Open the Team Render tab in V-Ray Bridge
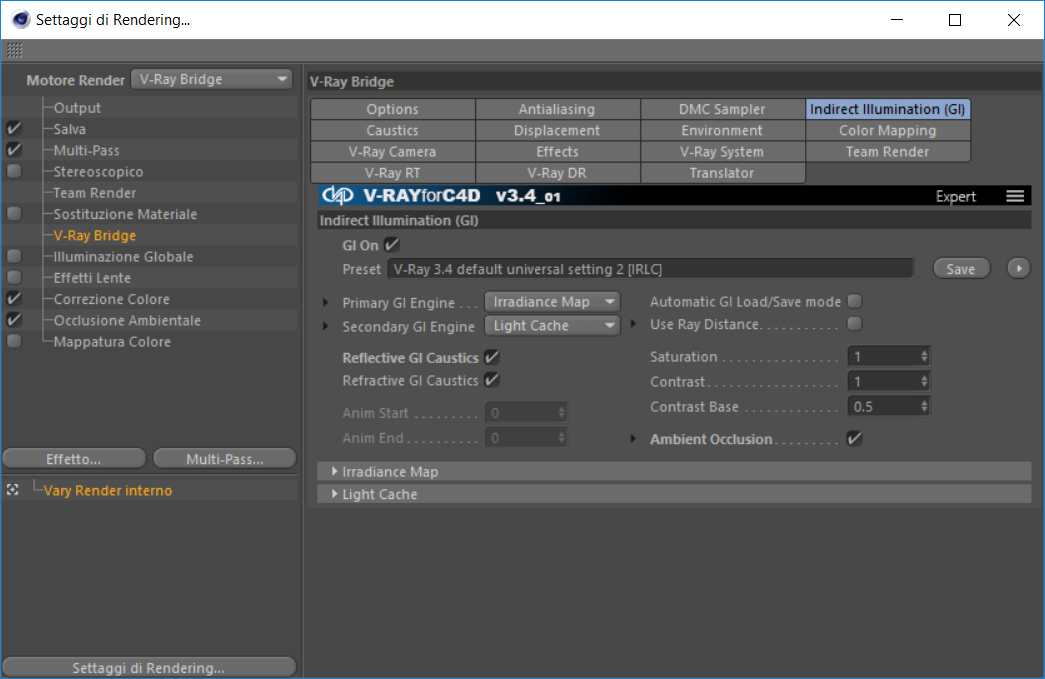Image resolution: width=1045 pixels, height=679 pixels. pos(888,152)
